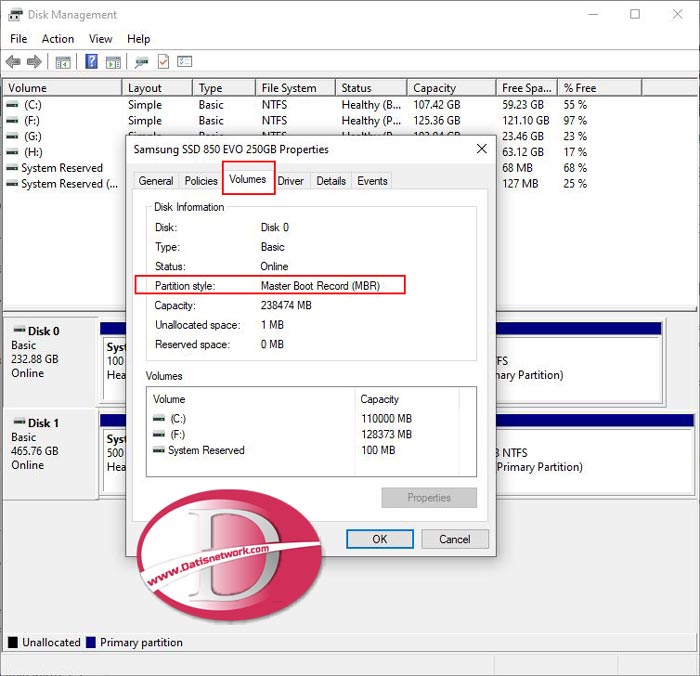Click the Show/Hide Console Tree icon

[x=63, y=62]
